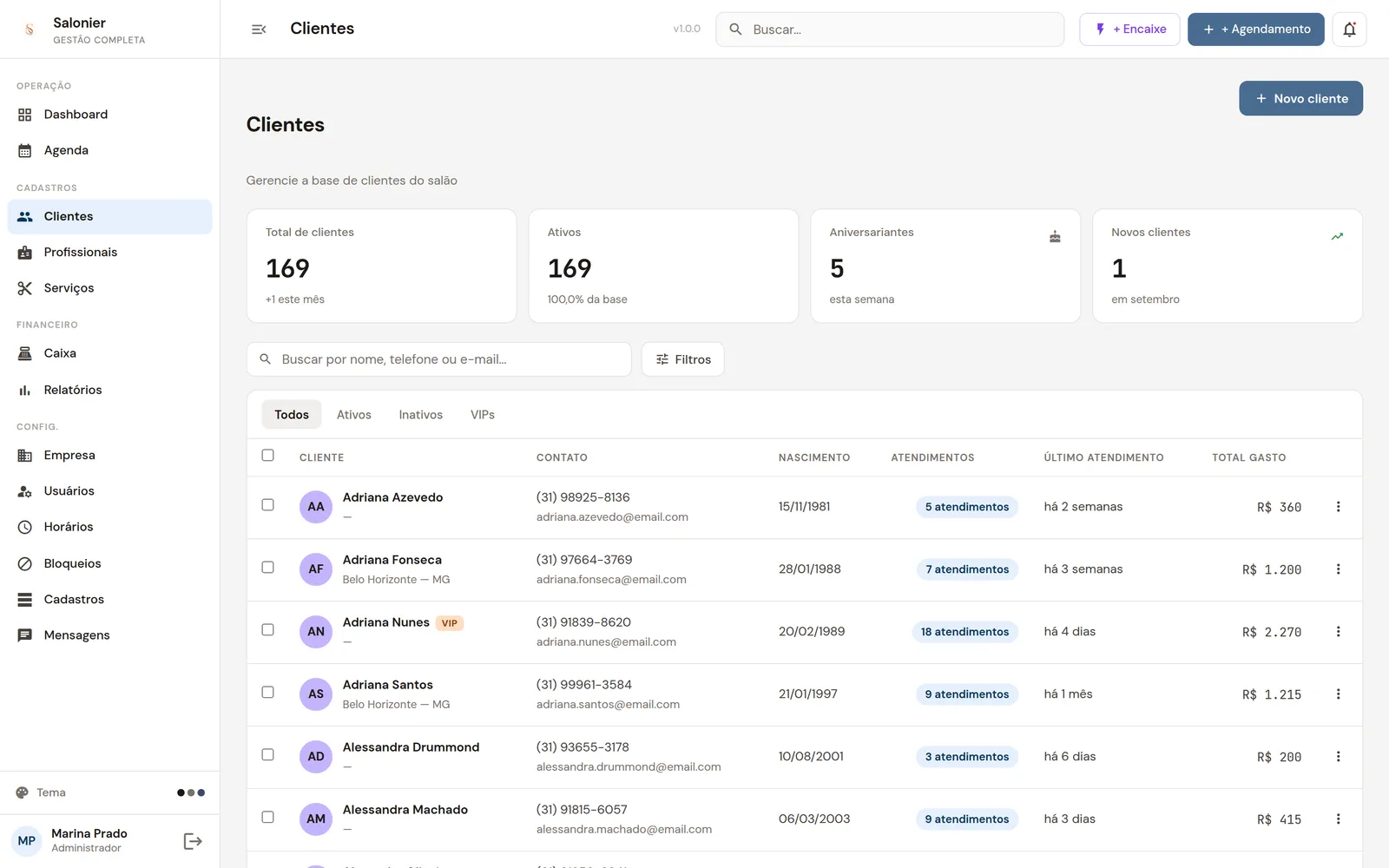Viewport: 1389px width, 868px height.
Task: Go to Agenda in the sidebar
Action: (x=109, y=150)
